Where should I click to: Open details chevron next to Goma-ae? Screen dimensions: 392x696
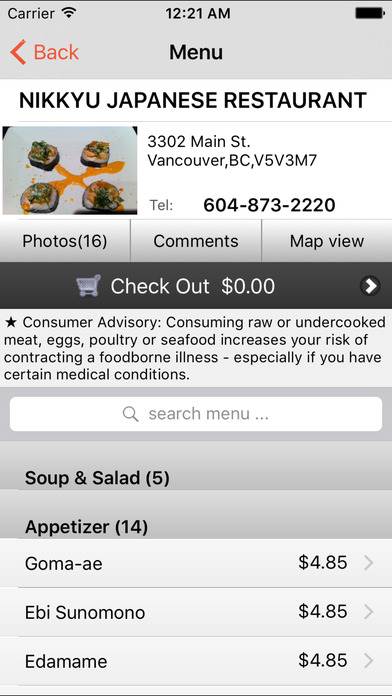[368, 563]
